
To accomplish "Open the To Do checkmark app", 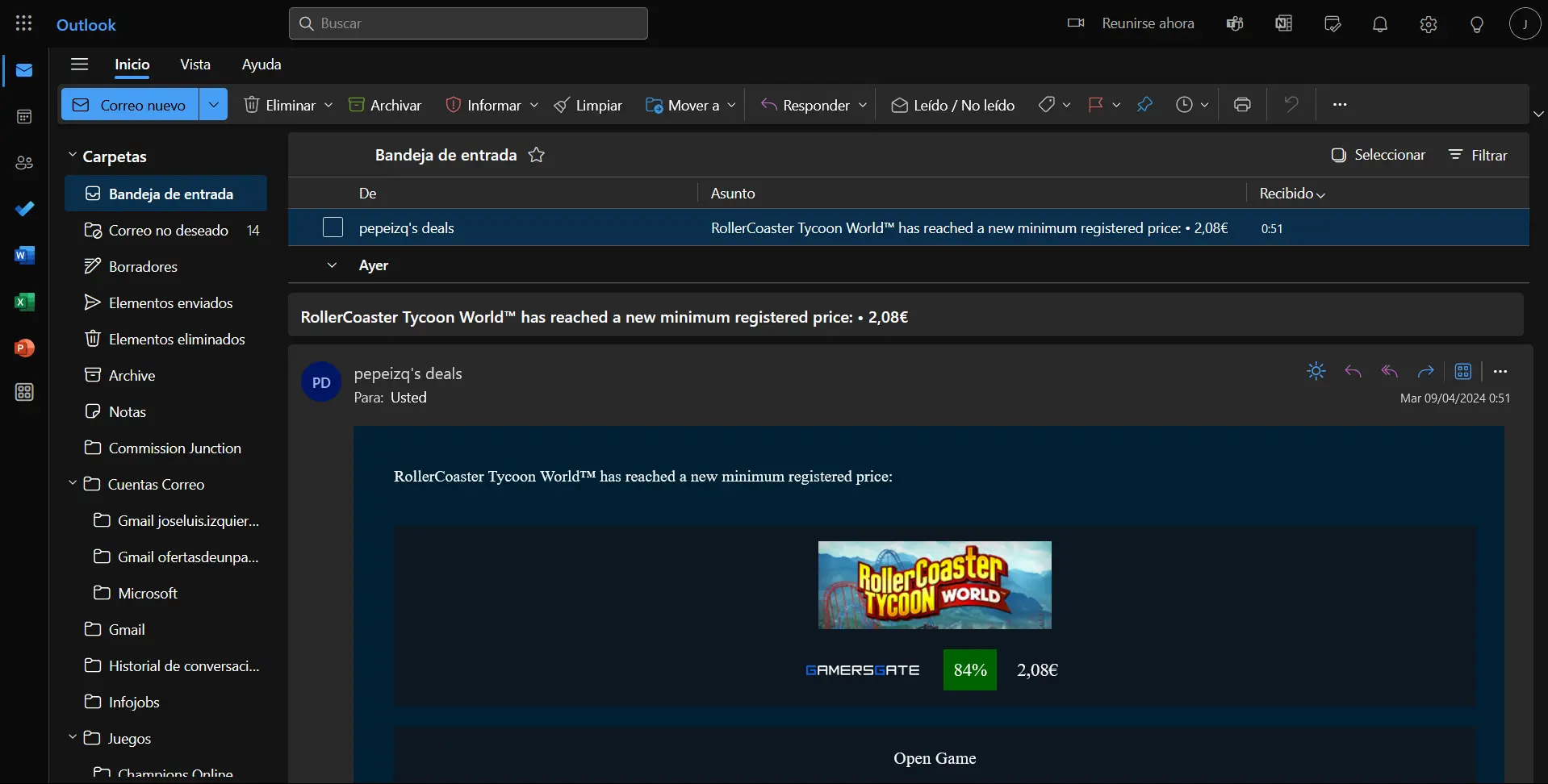I will coord(24,209).
